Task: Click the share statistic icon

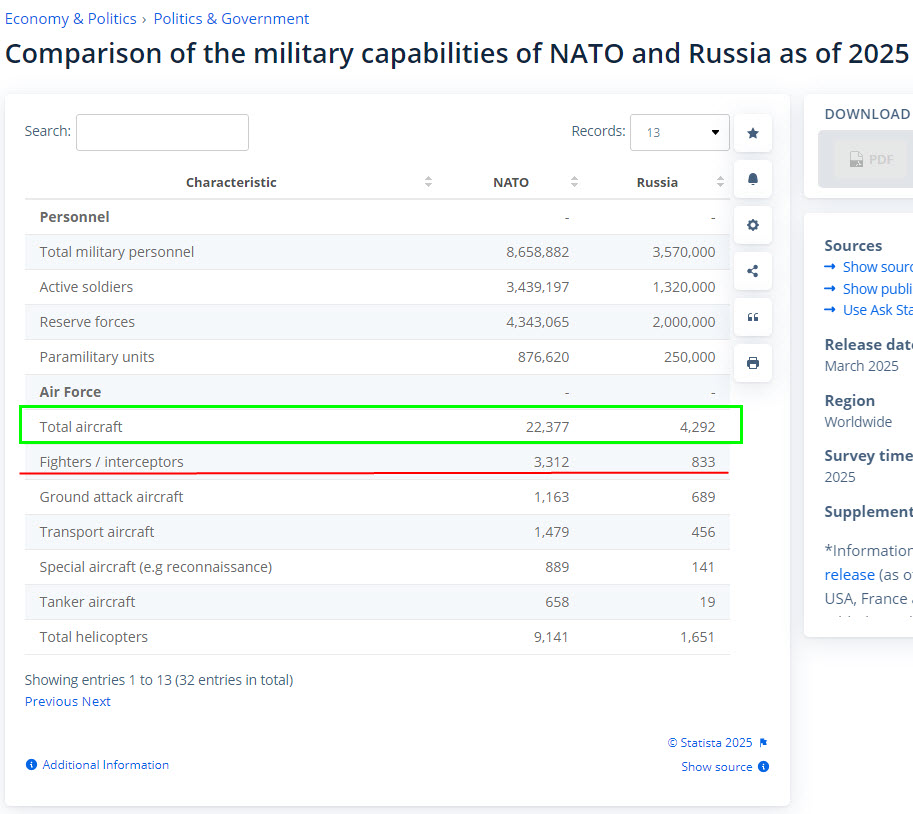Action: tap(753, 271)
